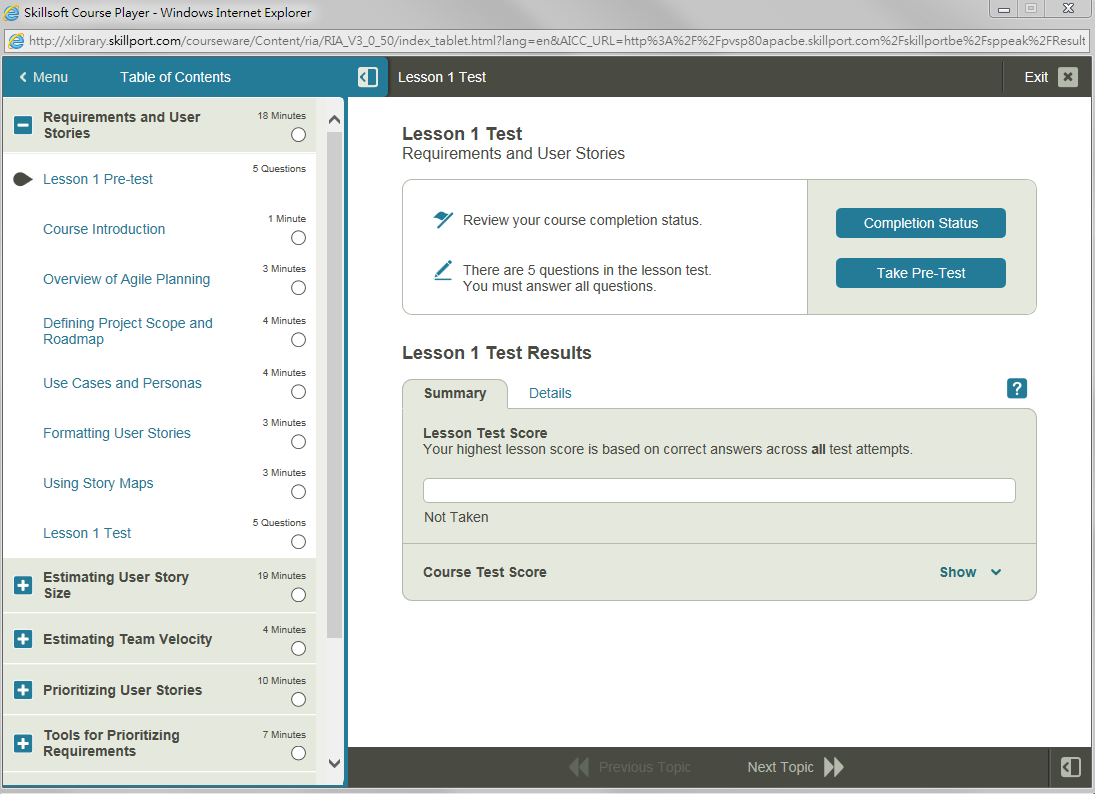Image resolution: width=1095 pixels, height=794 pixels.
Task: Click the Next Topic double-arrow icon
Action: [x=833, y=767]
